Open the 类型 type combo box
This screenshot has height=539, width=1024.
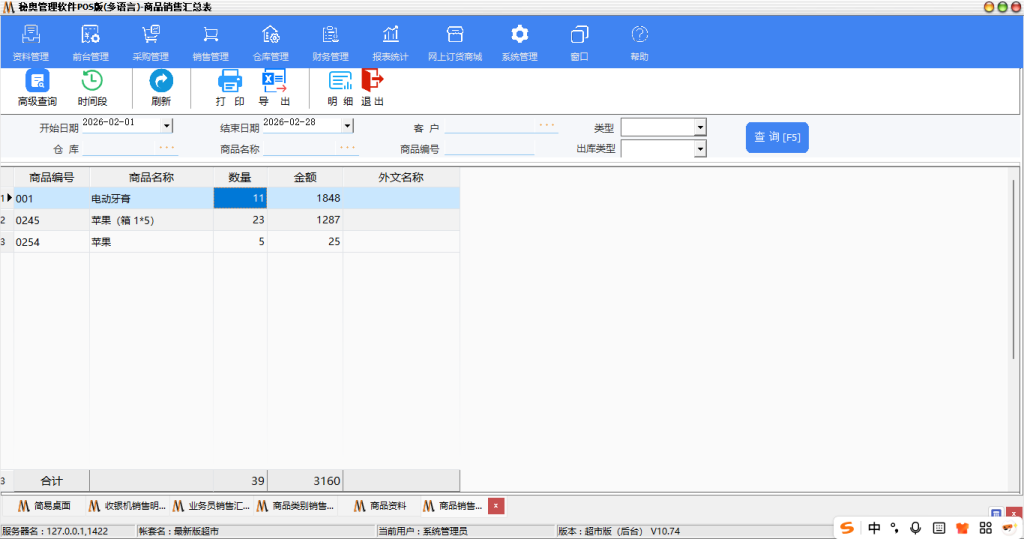(x=700, y=128)
